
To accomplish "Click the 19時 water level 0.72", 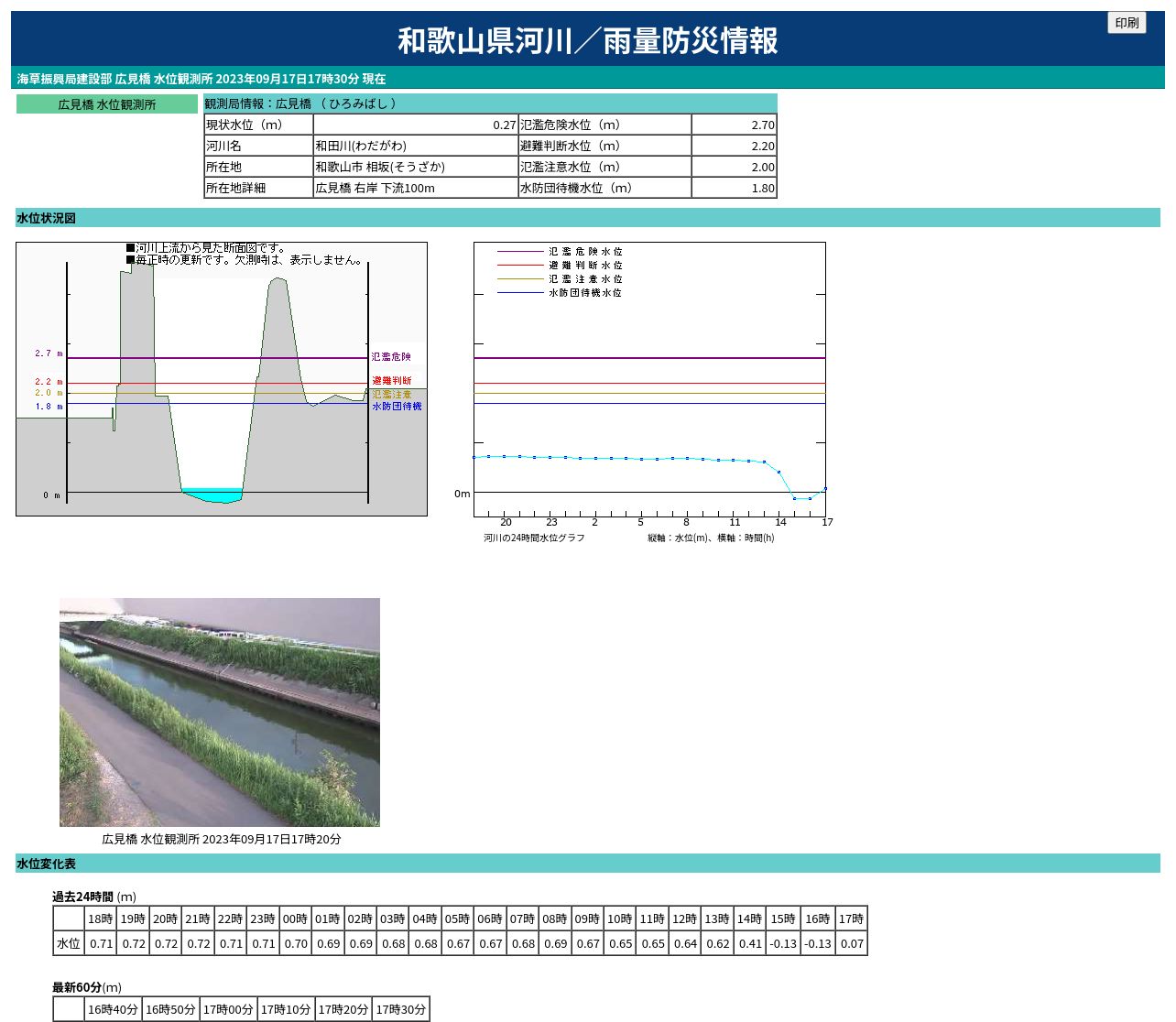I will pyautogui.click(x=134, y=943).
